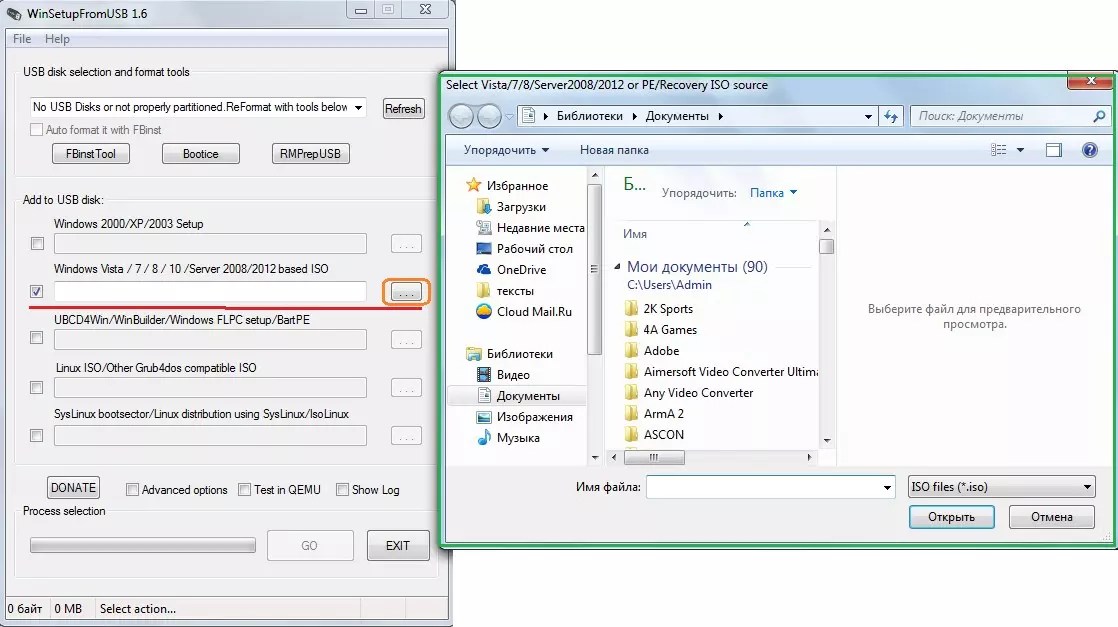Click the Открыть button
Viewport: 1118px width, 627px height.
951,517
